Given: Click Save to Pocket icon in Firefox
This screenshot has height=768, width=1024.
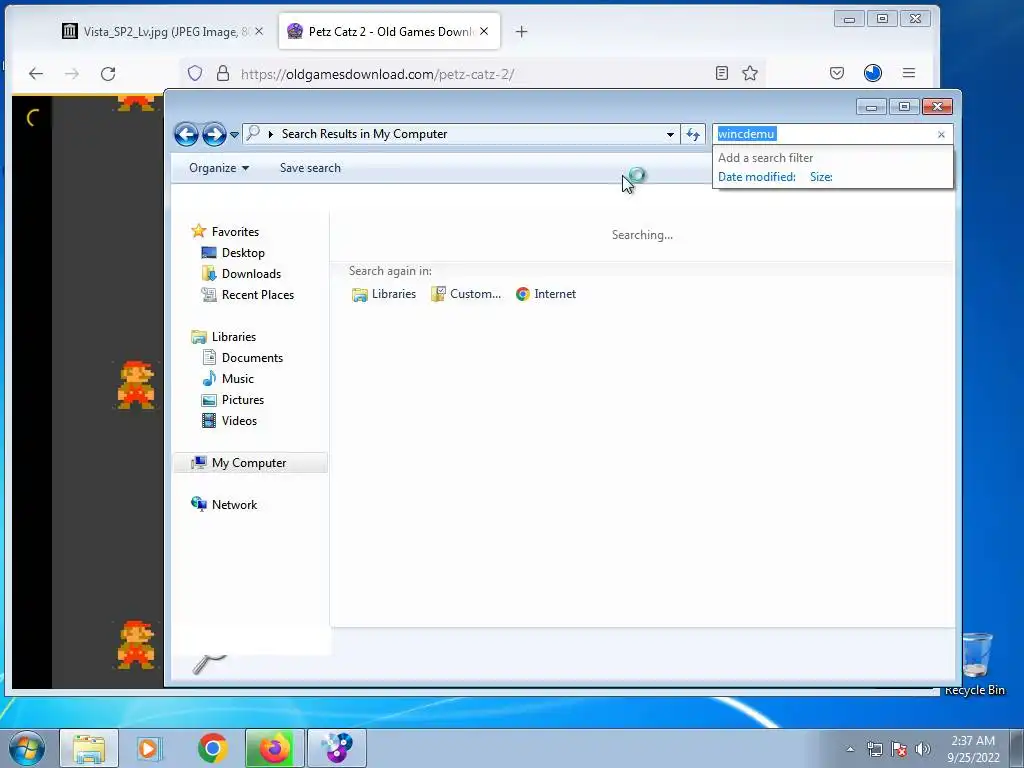Looking at the screenshot, I should (837, 73).
